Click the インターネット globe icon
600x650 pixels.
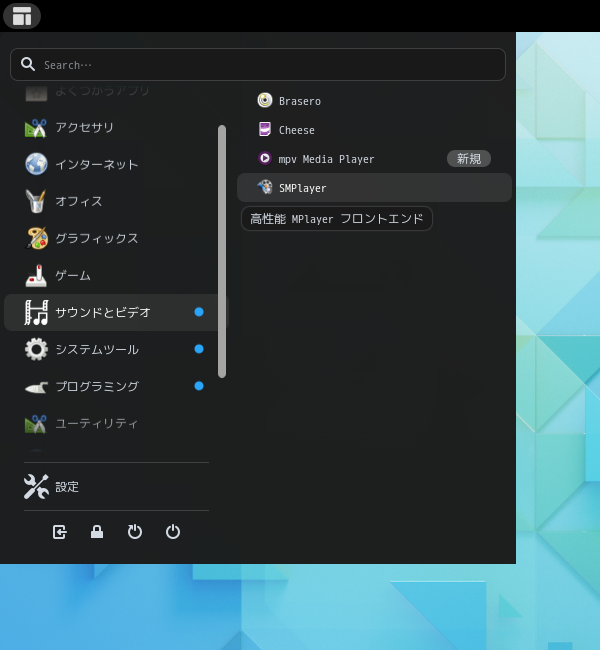[36, 164]
